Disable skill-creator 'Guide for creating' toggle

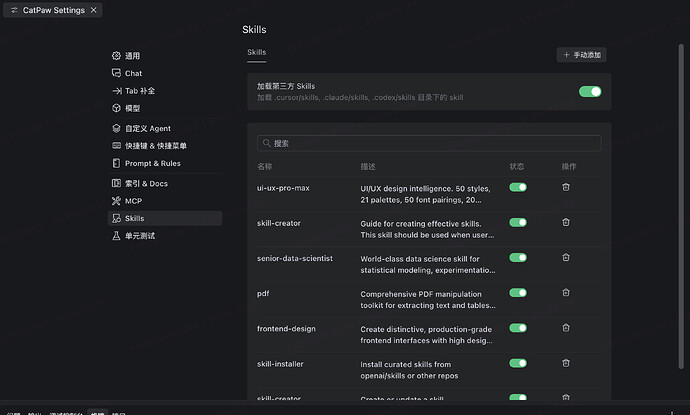pyautogui.click(x=518, y=222)
